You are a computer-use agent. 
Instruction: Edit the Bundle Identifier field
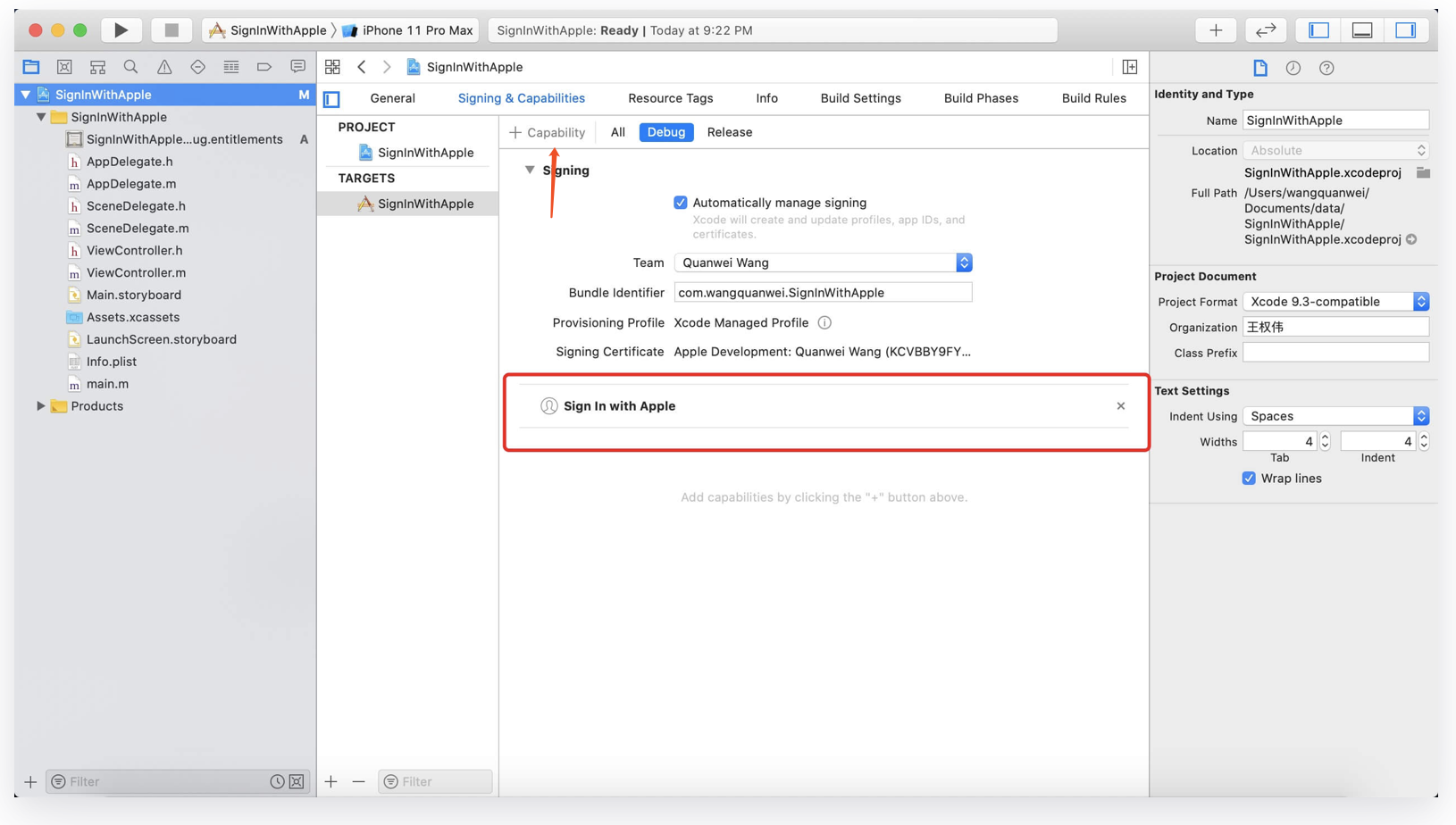[x=823, y=293]
